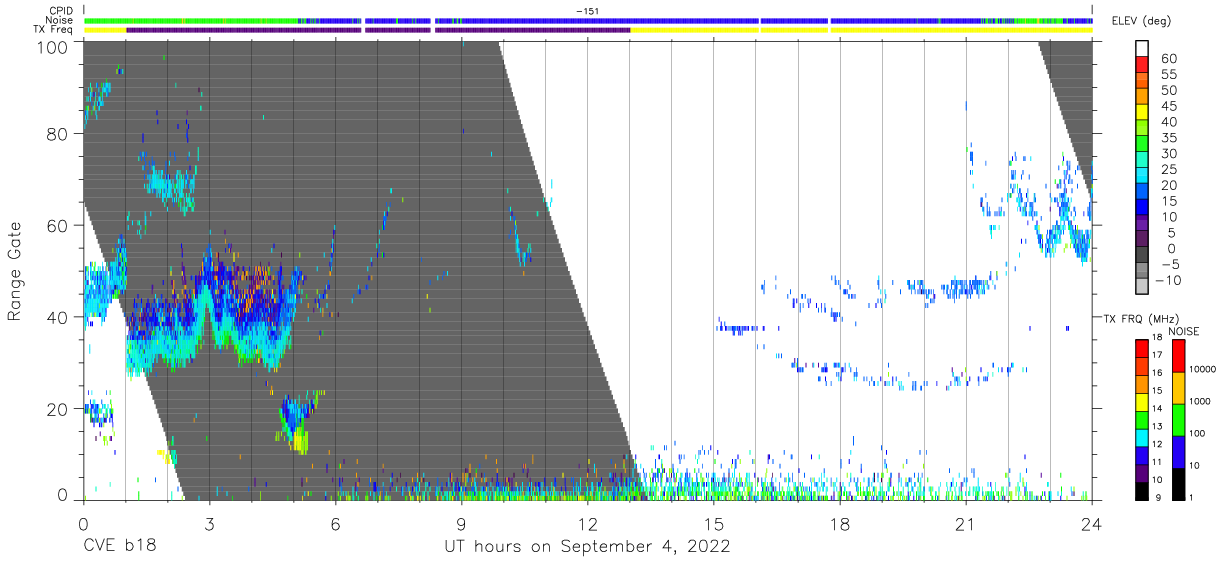The width and height of the screenshot is (1228, 567).
Task: Click the 35 value on elevation scale
Action: 1169,138
